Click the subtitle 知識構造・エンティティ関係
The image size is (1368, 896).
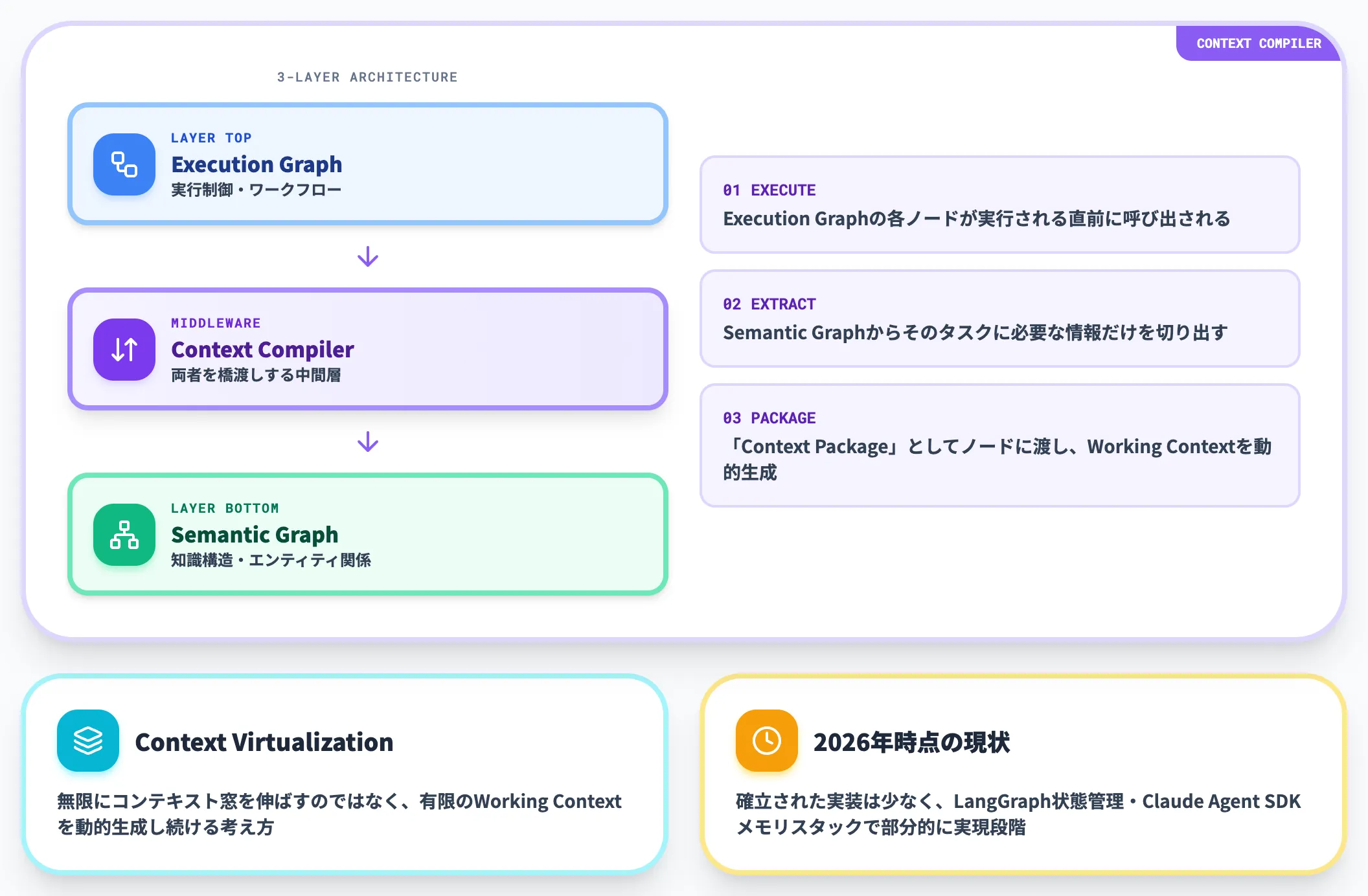pos(271,560)
